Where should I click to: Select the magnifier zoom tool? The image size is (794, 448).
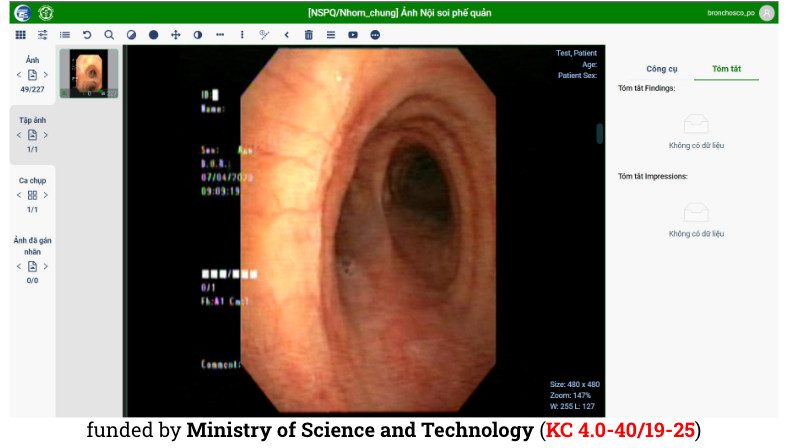pos(109,34)
